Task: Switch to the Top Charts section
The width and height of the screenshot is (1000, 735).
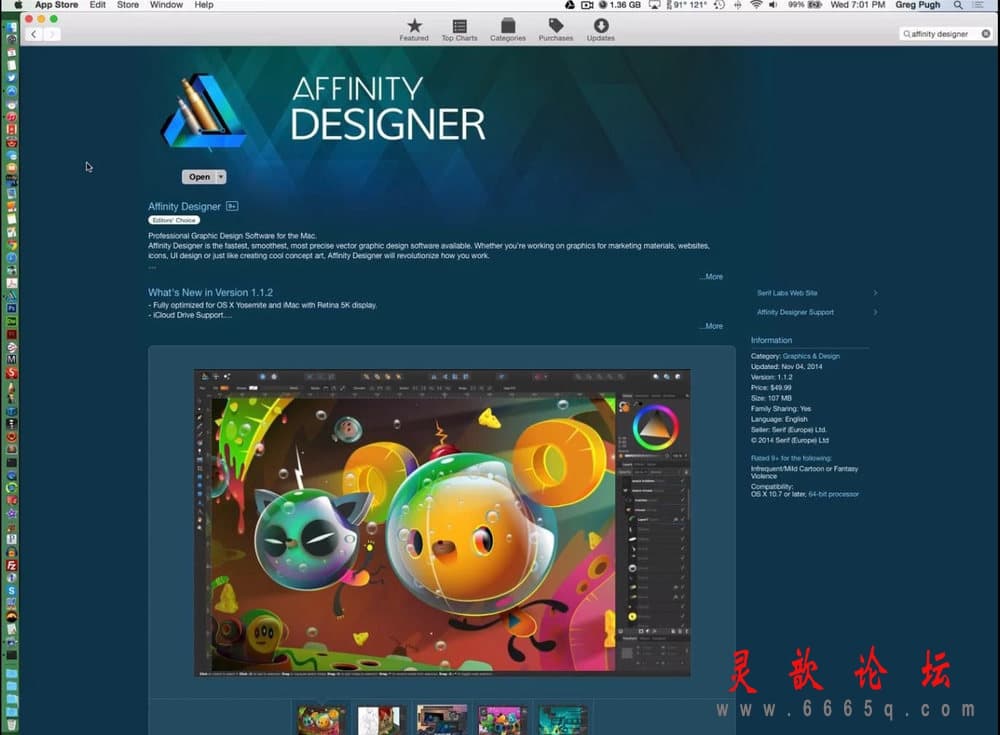Action: [x=459, y=30]
